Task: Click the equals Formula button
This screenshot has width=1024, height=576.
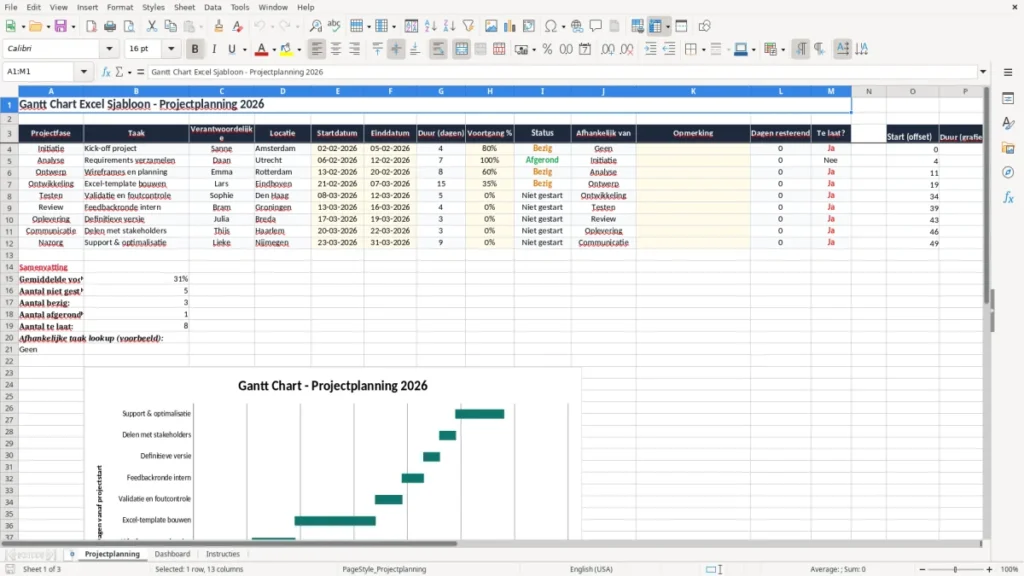Action: pos(140,72)
